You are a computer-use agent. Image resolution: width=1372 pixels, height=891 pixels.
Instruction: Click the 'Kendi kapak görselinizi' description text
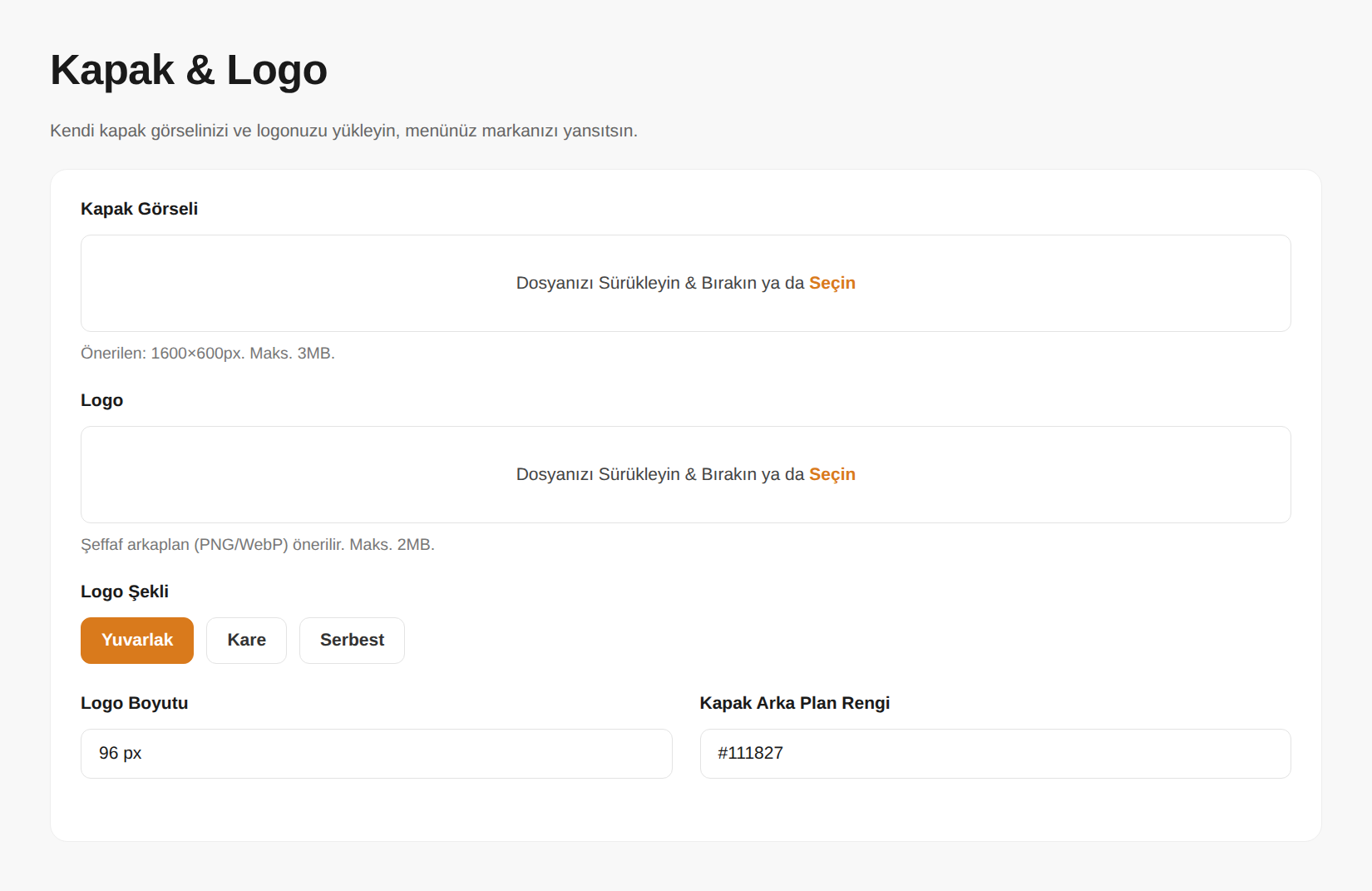[344, 131]
